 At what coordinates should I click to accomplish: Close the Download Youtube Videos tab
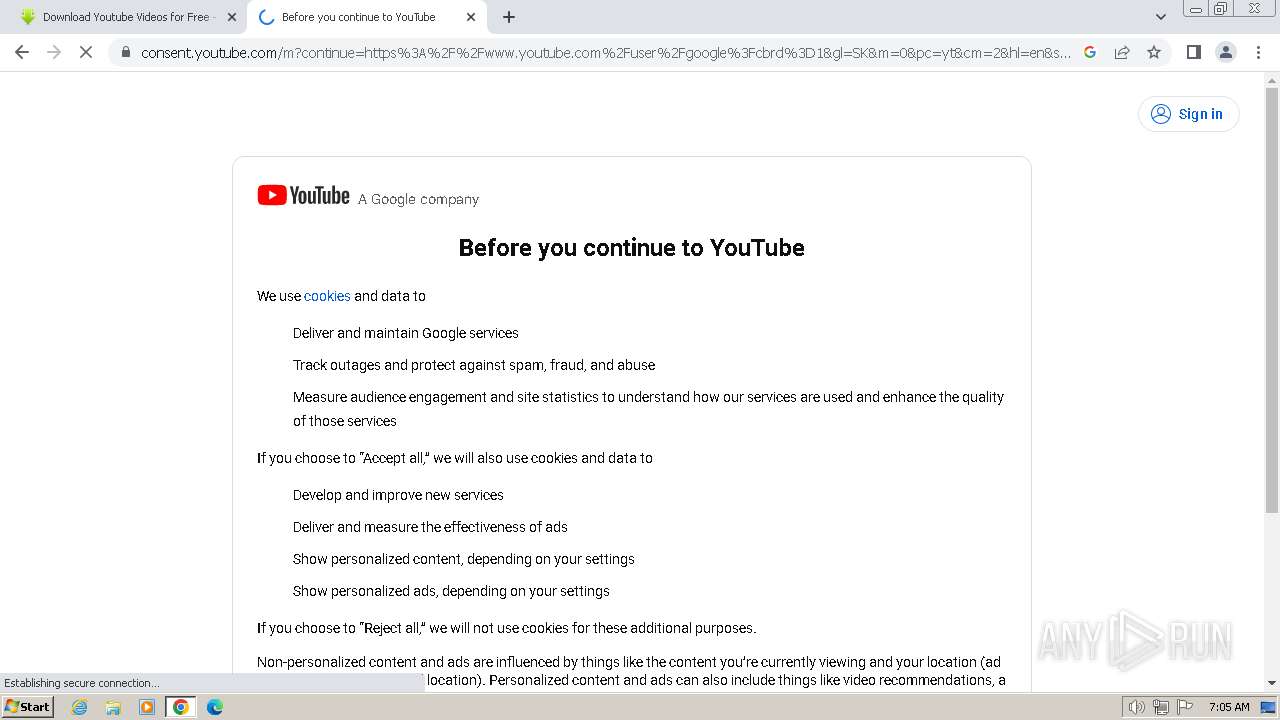(232, 17)
